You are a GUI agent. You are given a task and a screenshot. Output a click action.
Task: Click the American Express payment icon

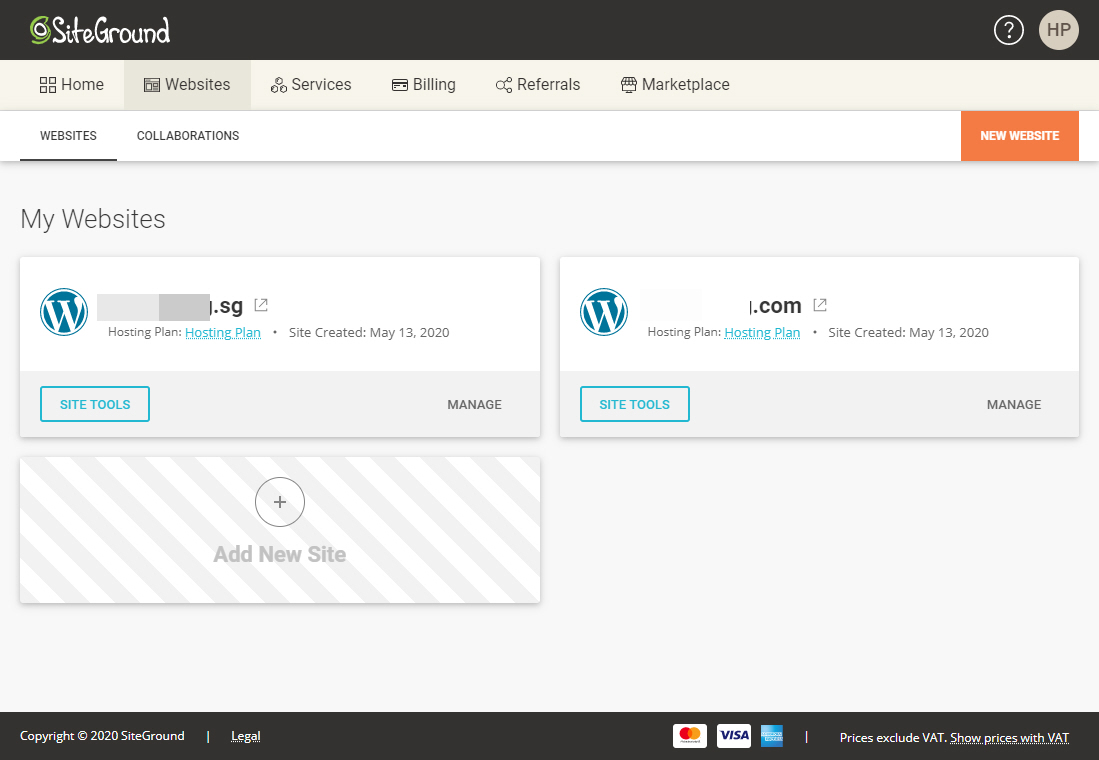(x=772, y=735)
